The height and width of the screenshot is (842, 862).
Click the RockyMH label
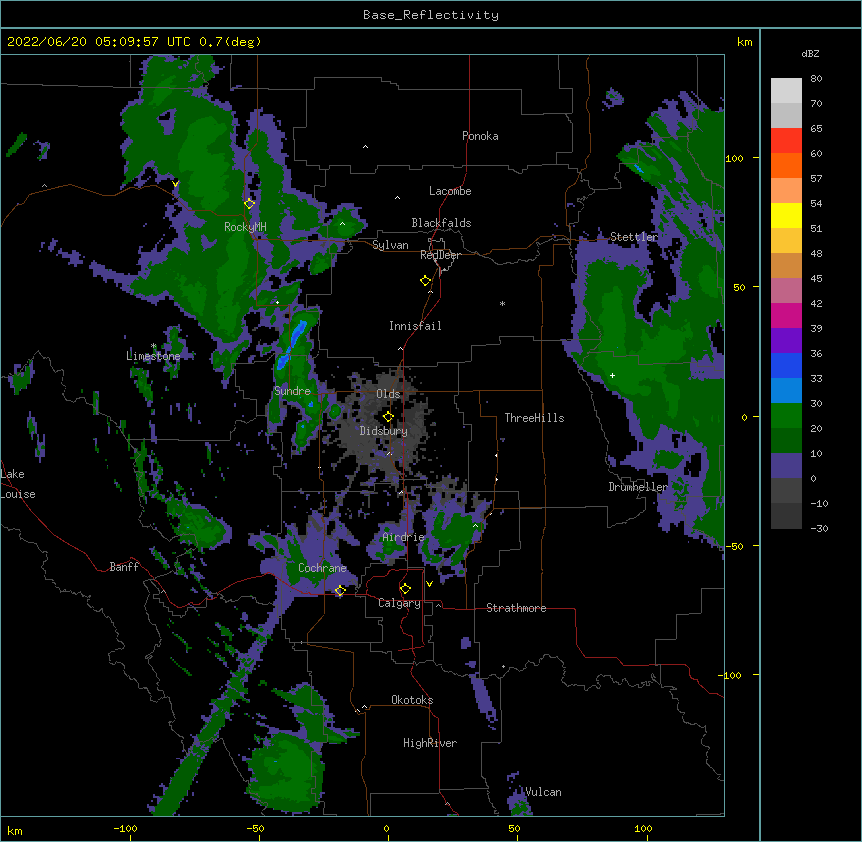click(245, 227)
